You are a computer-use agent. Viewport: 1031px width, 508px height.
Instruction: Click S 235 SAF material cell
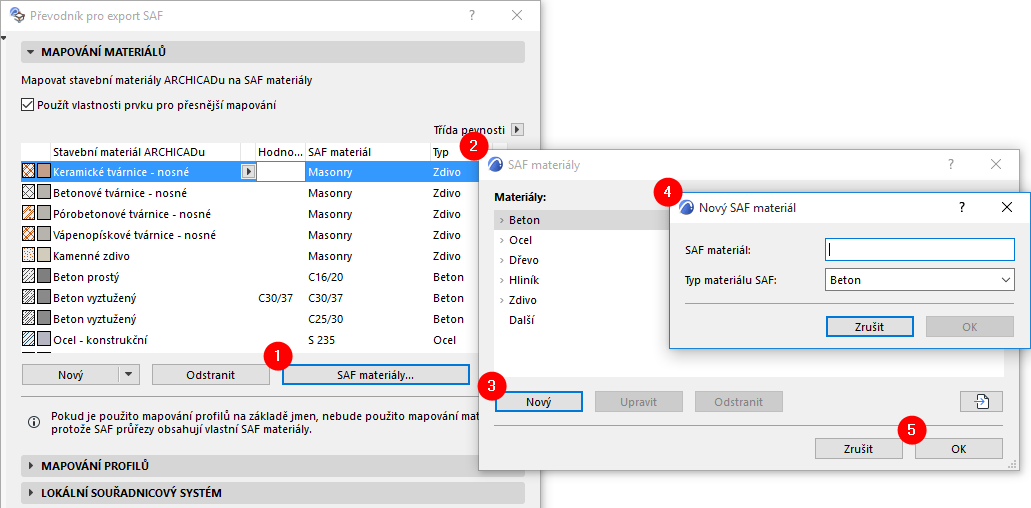322,340
